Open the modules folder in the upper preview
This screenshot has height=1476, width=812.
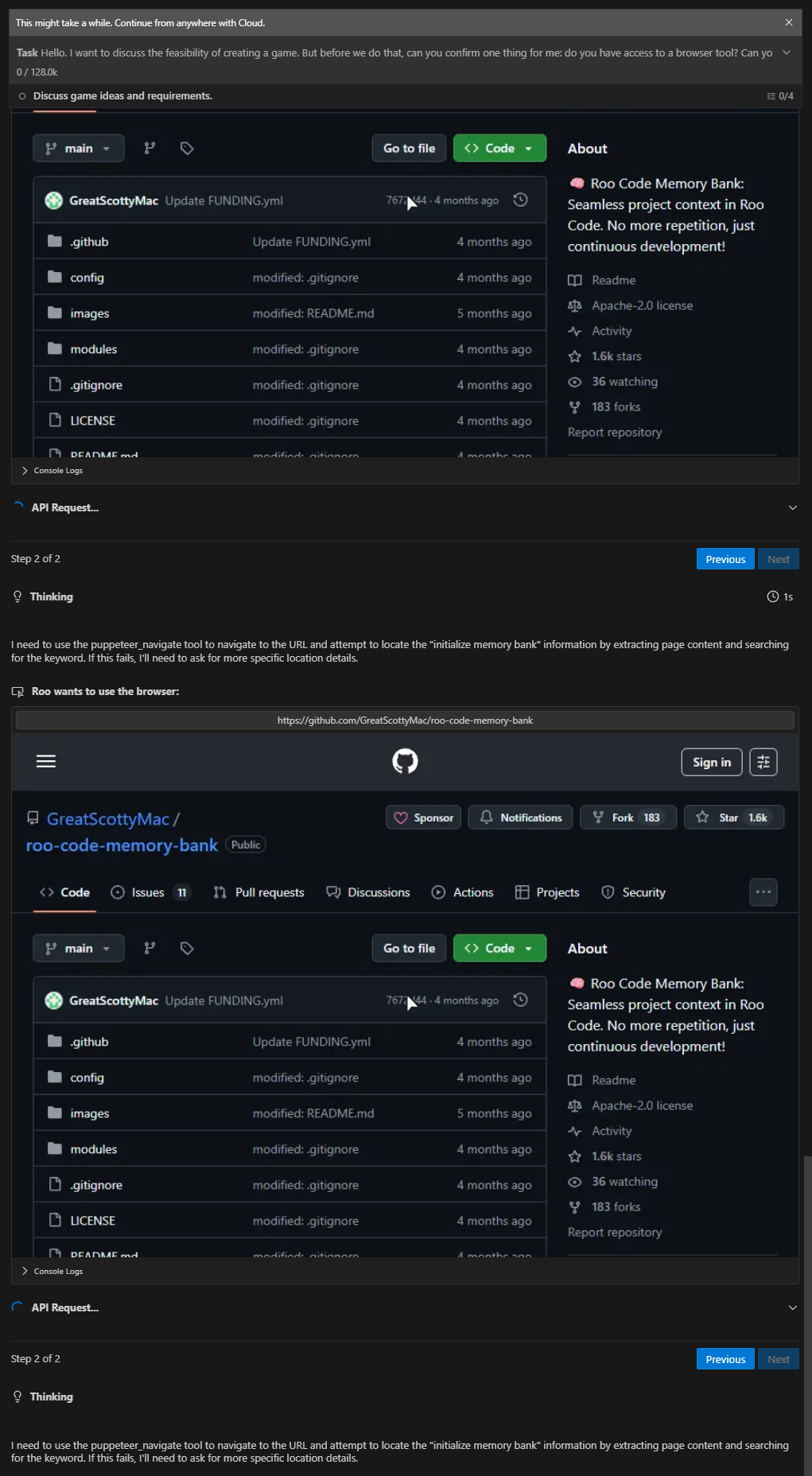[x=94, y=349]
